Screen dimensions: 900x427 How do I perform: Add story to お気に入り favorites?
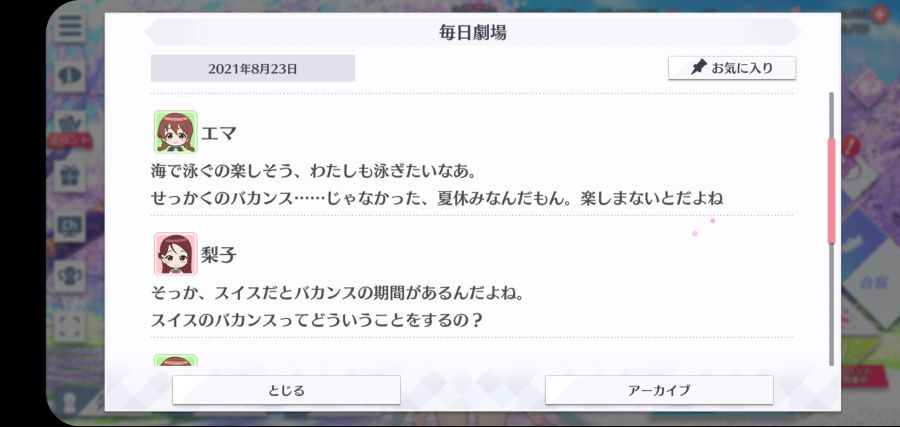coord(732,68)
